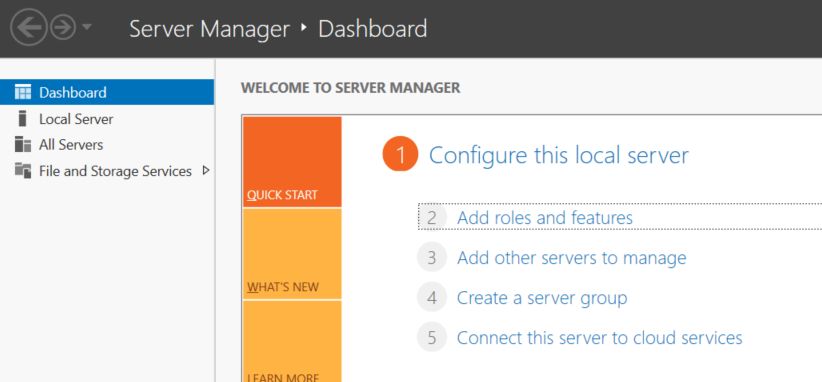Click the All Servers icon
This screenshot has height=382, width=822.
23,144
